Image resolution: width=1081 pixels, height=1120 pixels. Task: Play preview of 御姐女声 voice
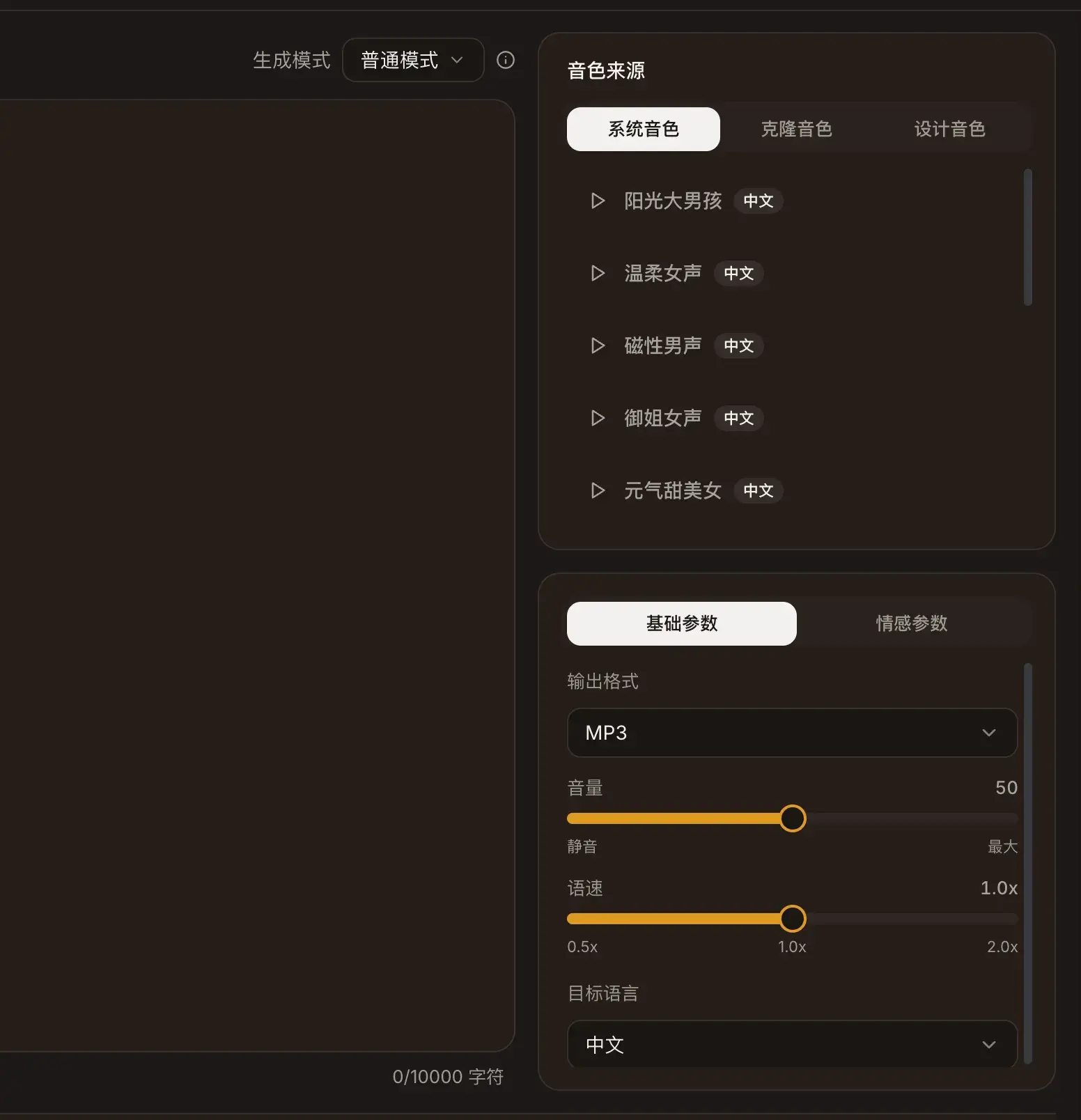[x=598, y=418]
